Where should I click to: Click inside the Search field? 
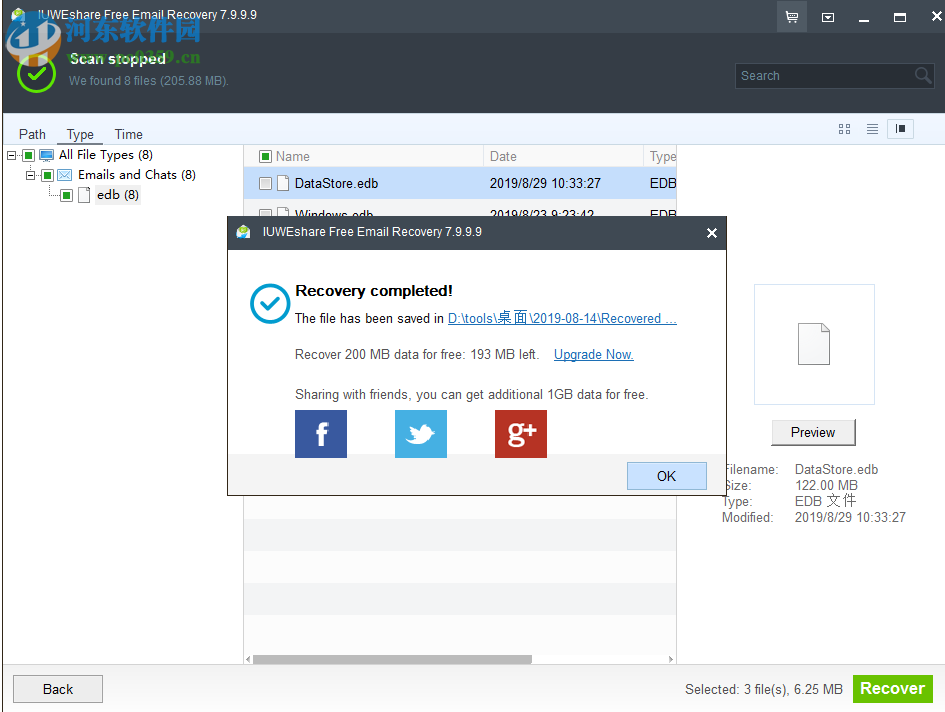coord(820,75)
